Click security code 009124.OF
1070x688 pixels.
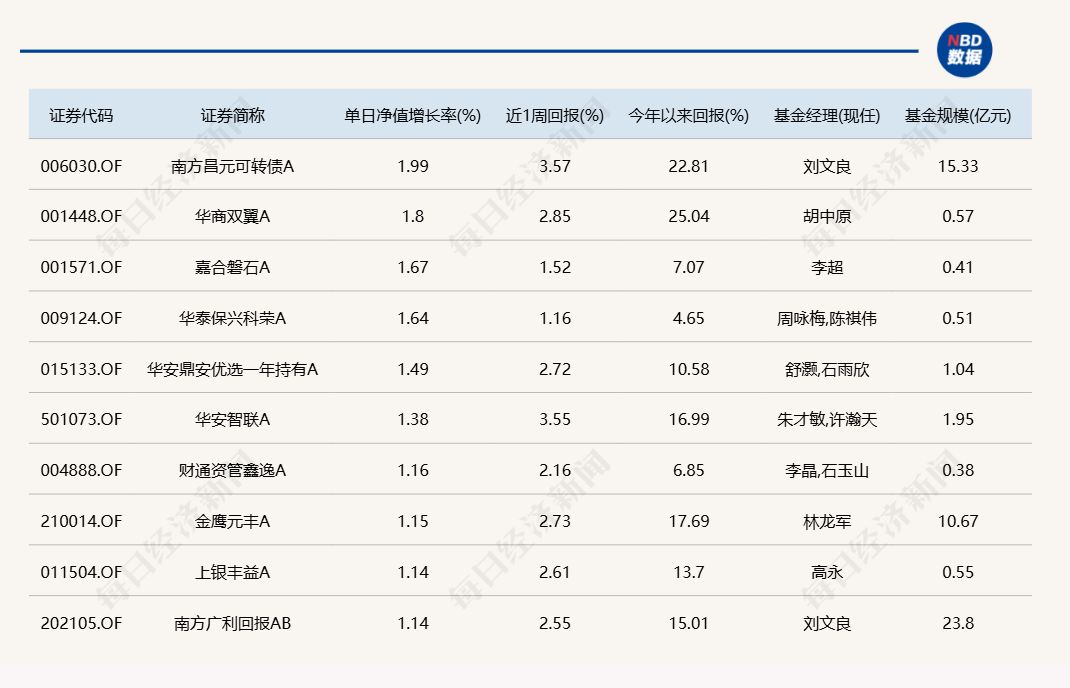click(81, 318)
